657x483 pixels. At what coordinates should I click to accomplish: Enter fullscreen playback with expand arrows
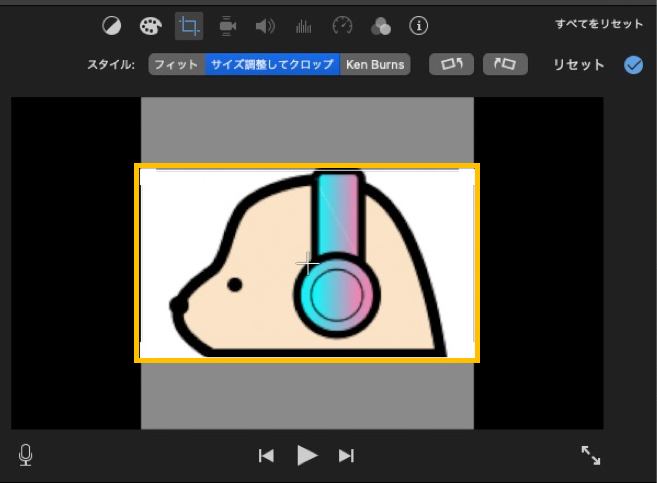591,455
